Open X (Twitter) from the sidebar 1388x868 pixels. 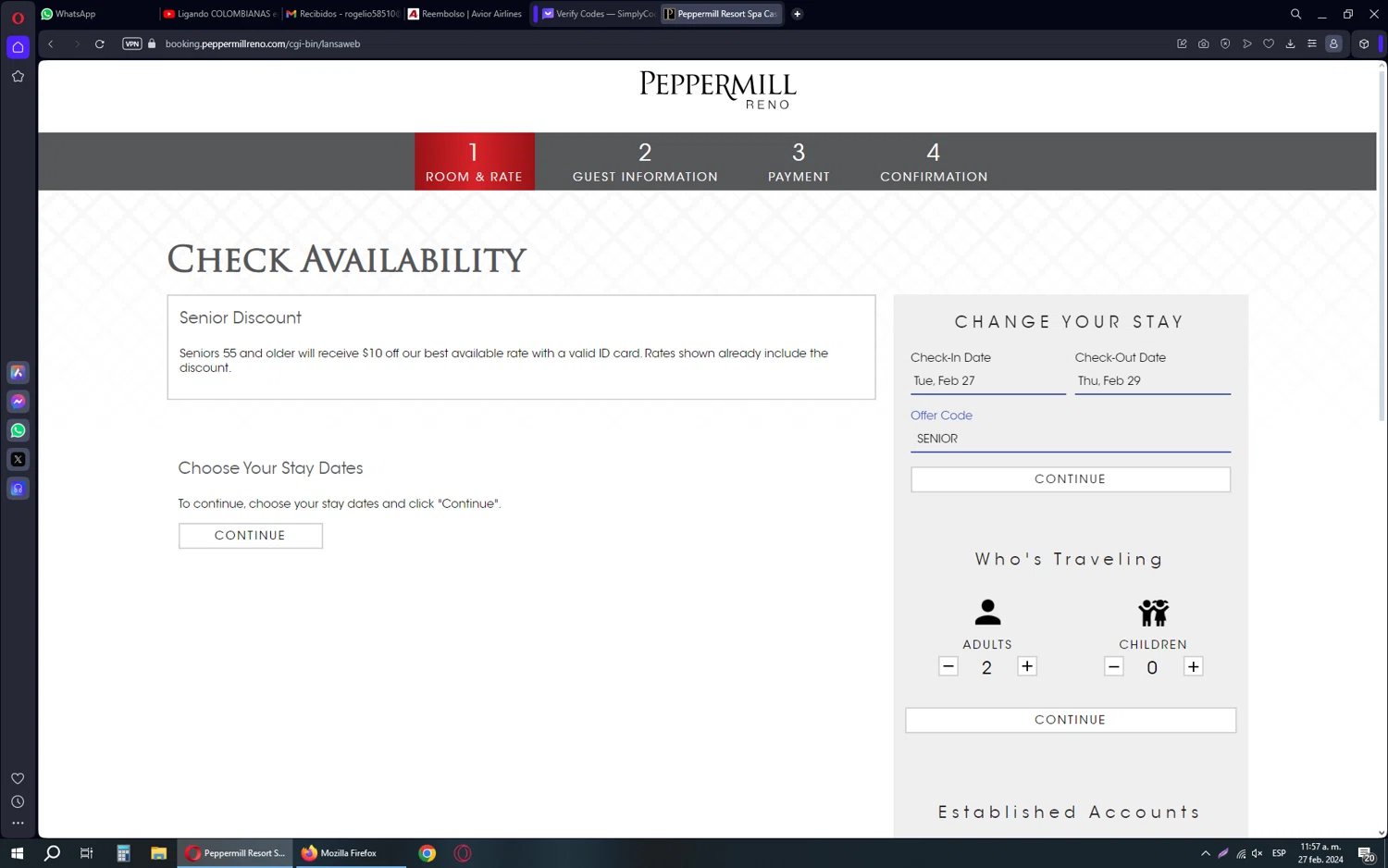tap(18, 460)
